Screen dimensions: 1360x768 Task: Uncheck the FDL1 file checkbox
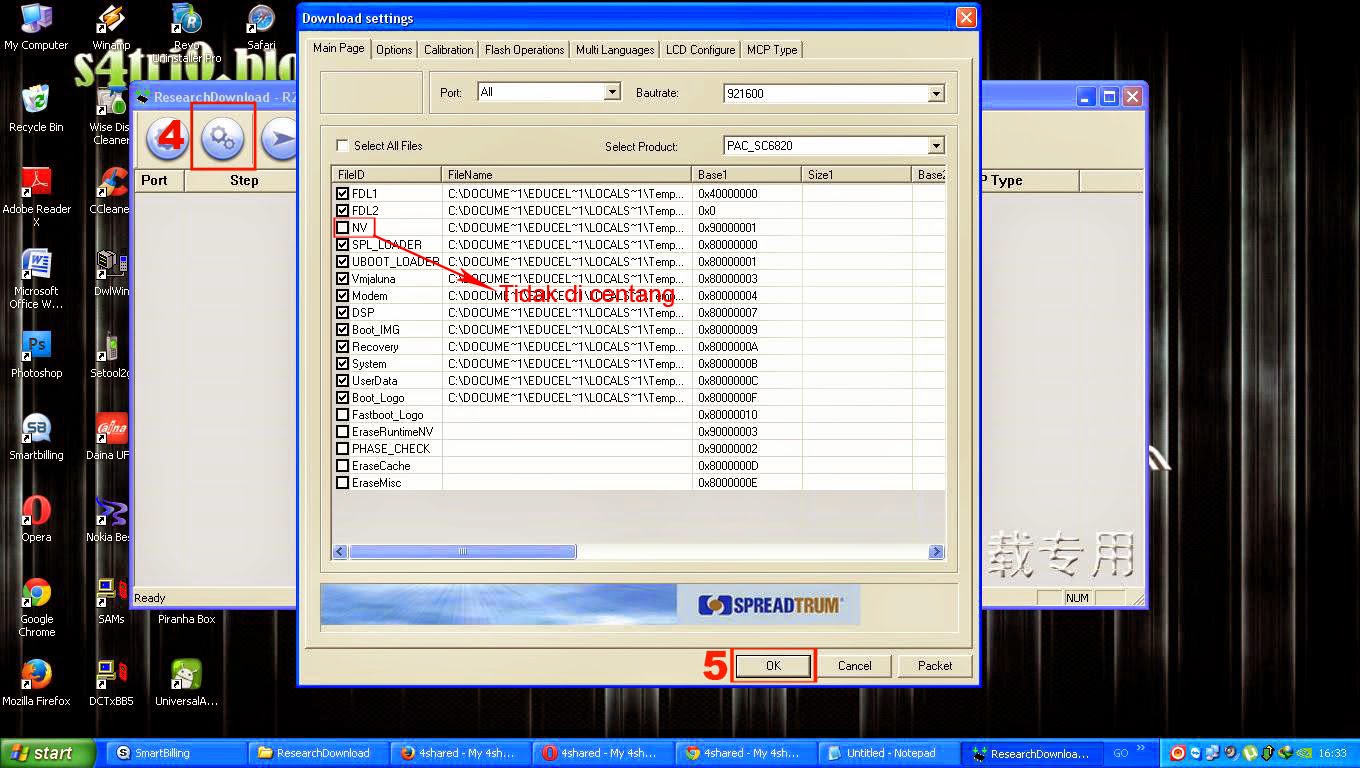tap(343, 193)
